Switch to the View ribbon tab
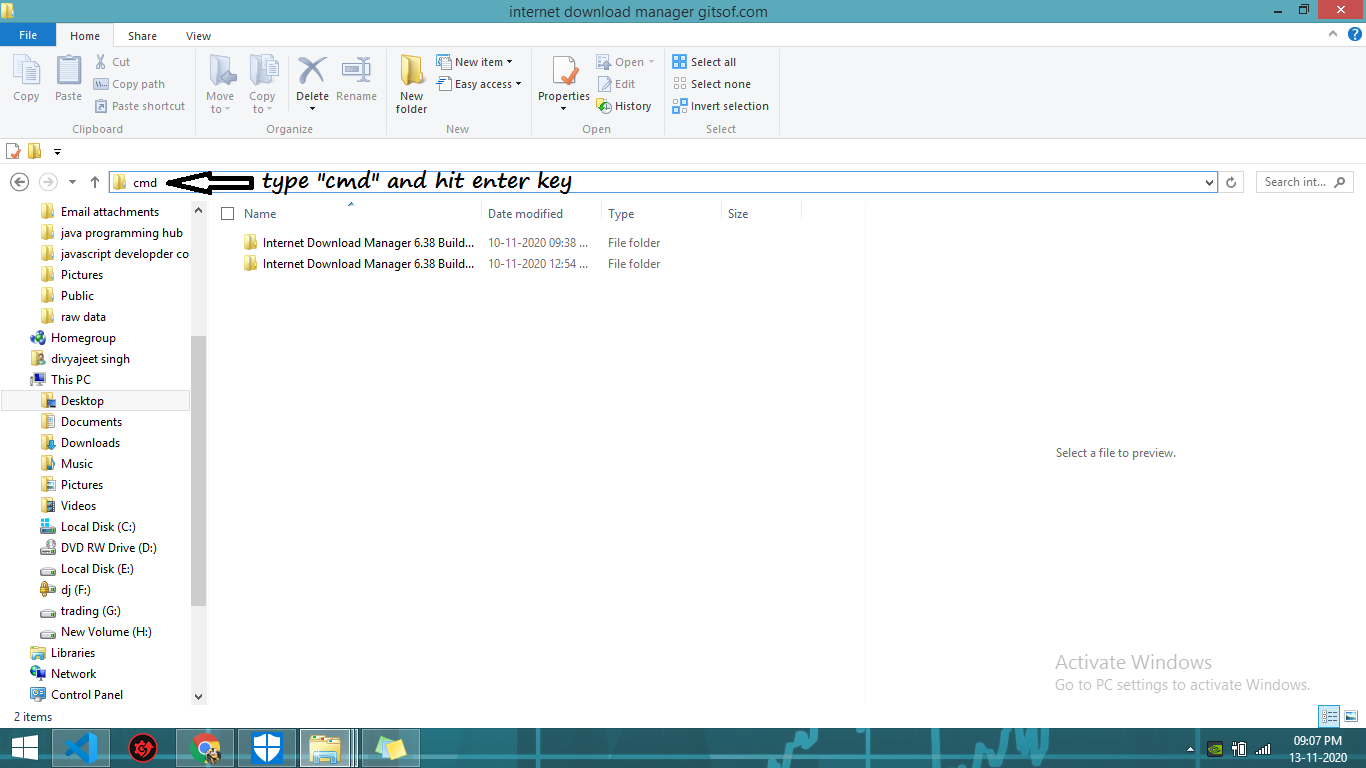Image resolution: width=1366 pixels, height=768 pixels. [198, 36]
